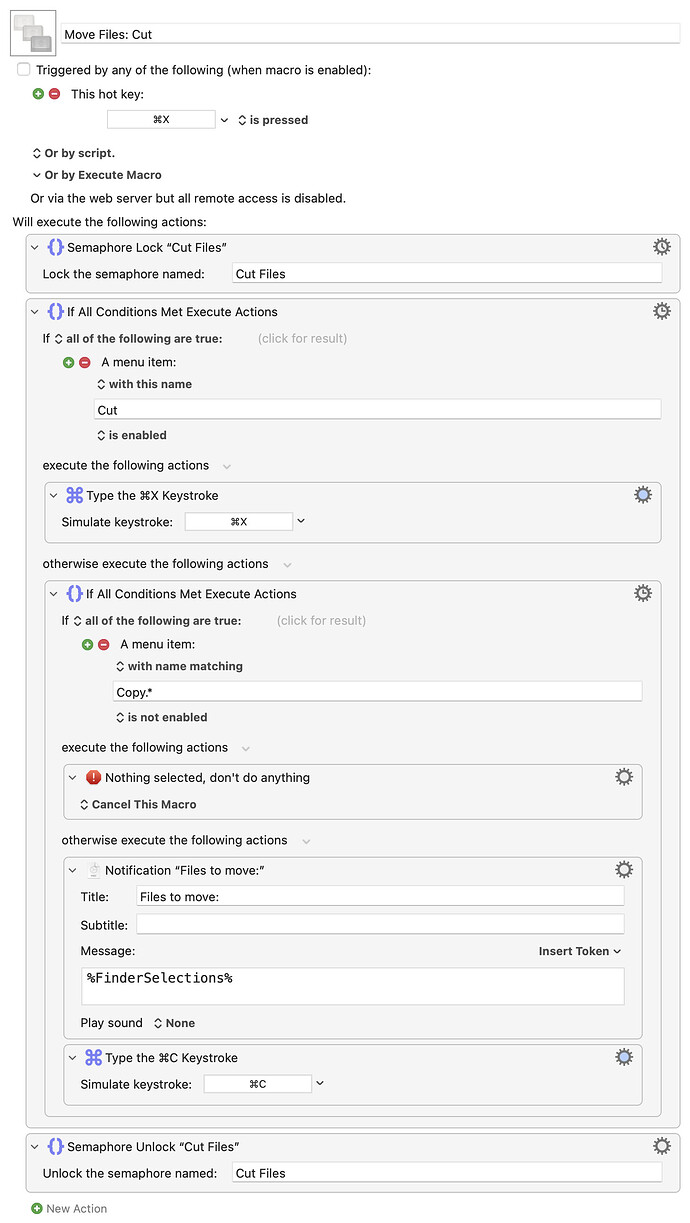Click the braces icon on If All Conditions action
This screenshot has width=690, height=1223.
[55, 311]
